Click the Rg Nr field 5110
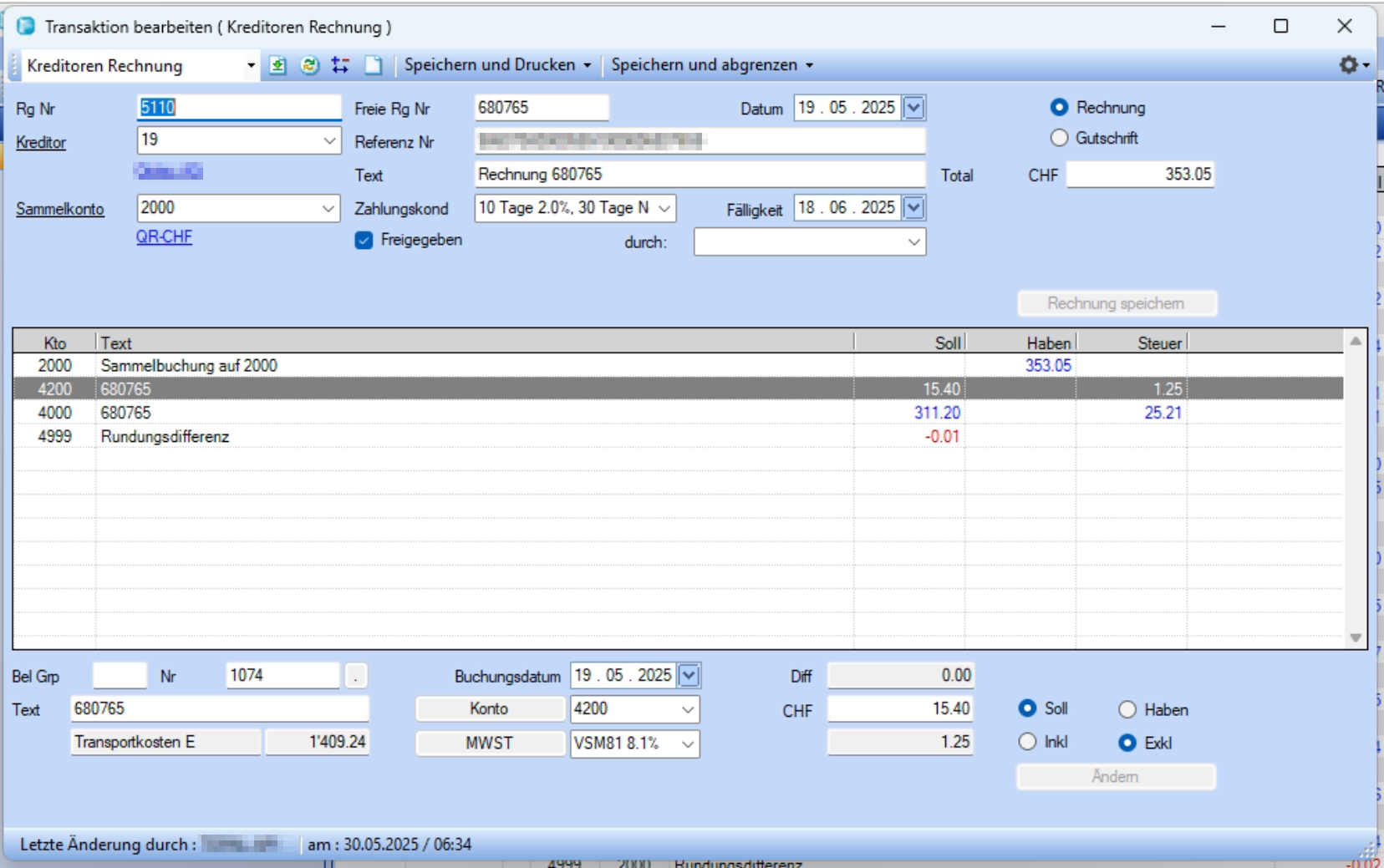The height and width of the screenshot is (868, 1384). point(239,107)
